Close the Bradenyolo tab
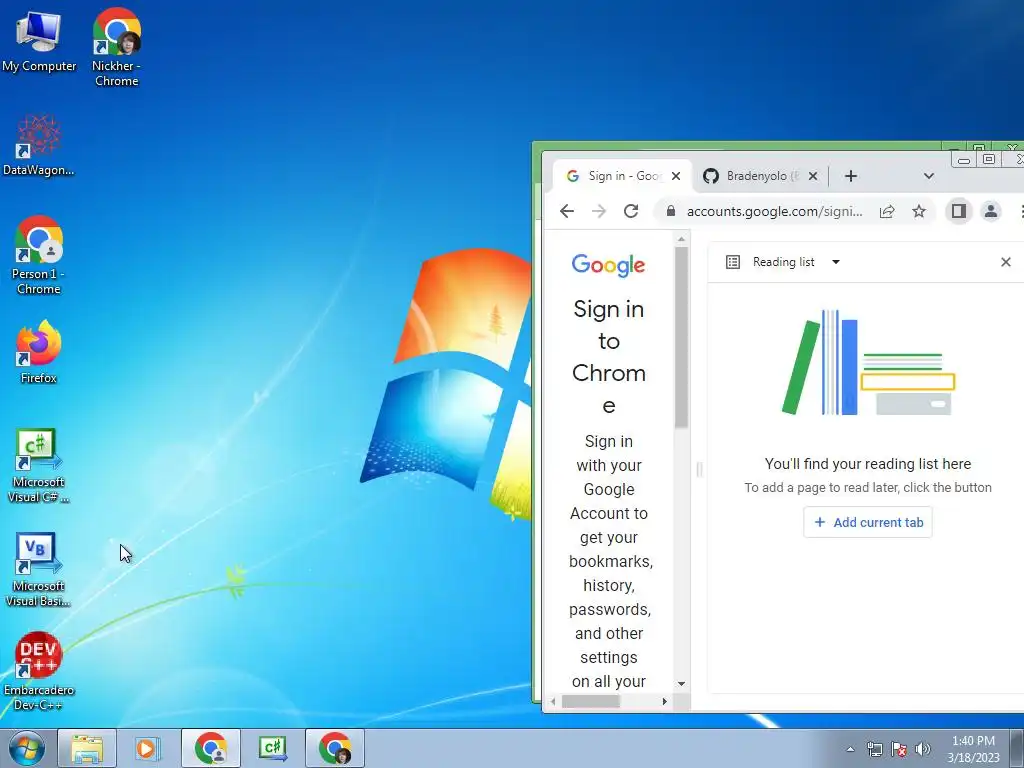The height and width of the screenshot is (768, 1024). 812,176
